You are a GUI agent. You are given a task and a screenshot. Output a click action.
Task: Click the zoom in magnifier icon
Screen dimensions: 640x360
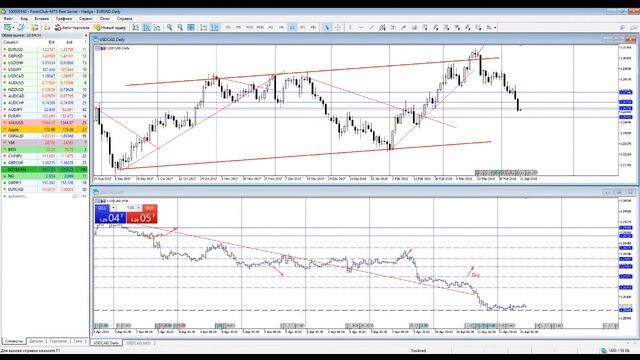(x=169, y=27)
